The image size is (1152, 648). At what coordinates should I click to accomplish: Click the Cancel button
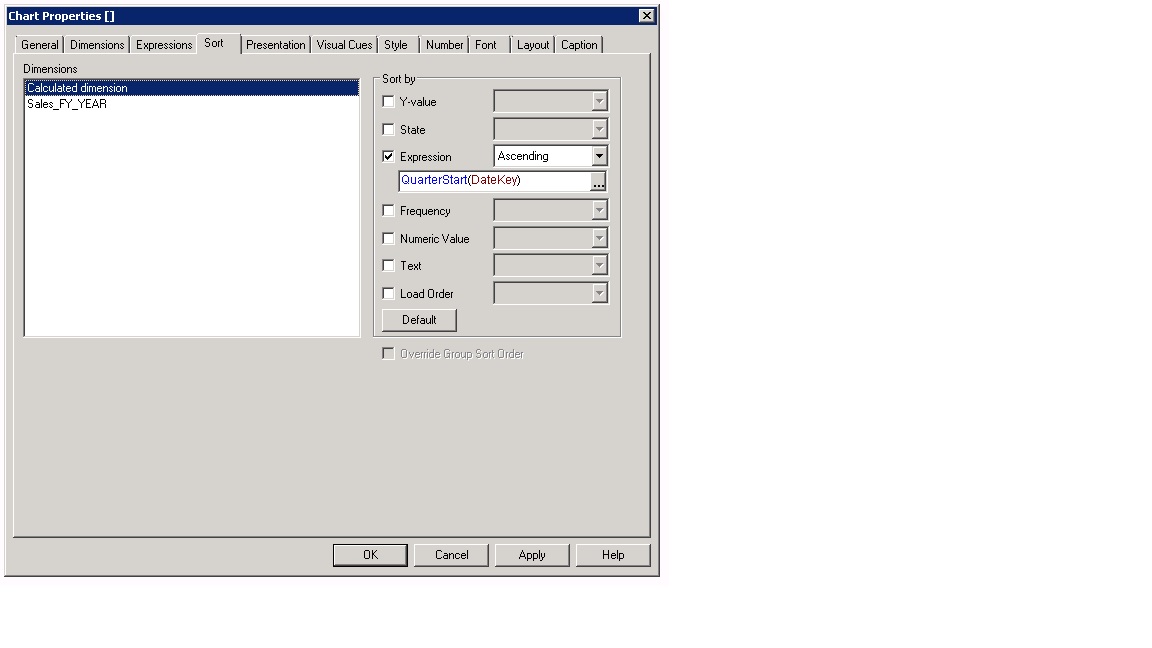(x=451, y=555)
